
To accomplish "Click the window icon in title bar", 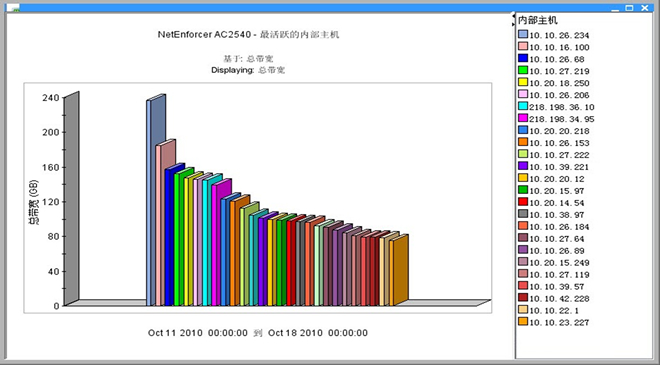I will [x=16, y=8].
